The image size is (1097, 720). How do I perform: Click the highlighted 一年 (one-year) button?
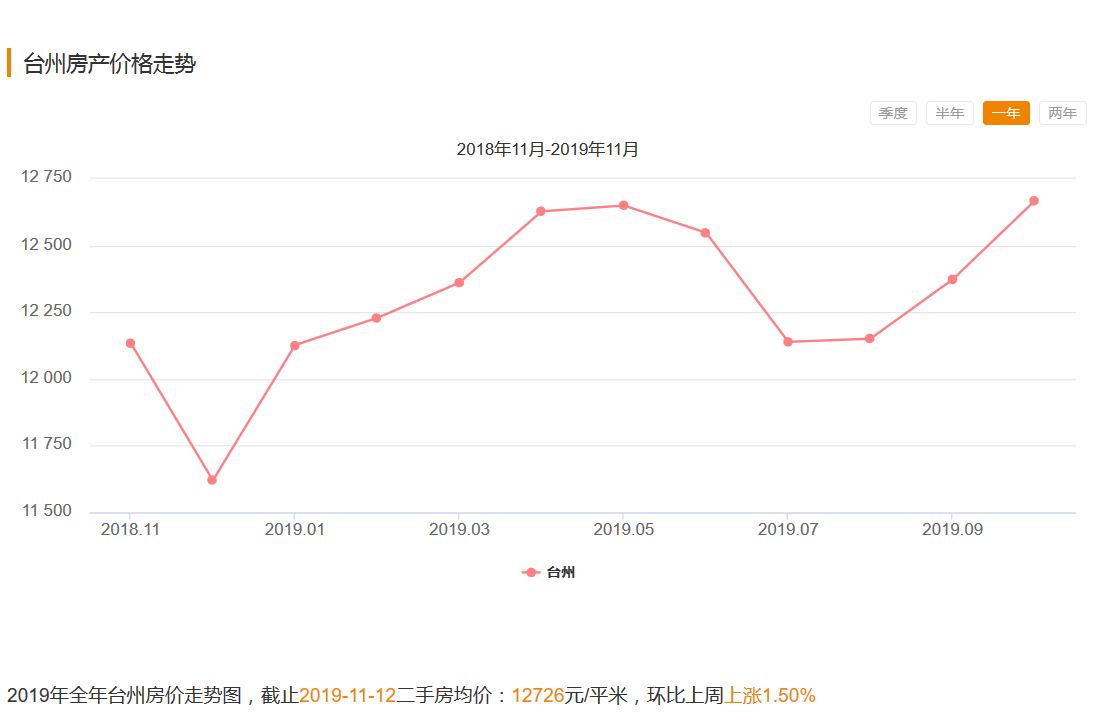[1006, 113]
